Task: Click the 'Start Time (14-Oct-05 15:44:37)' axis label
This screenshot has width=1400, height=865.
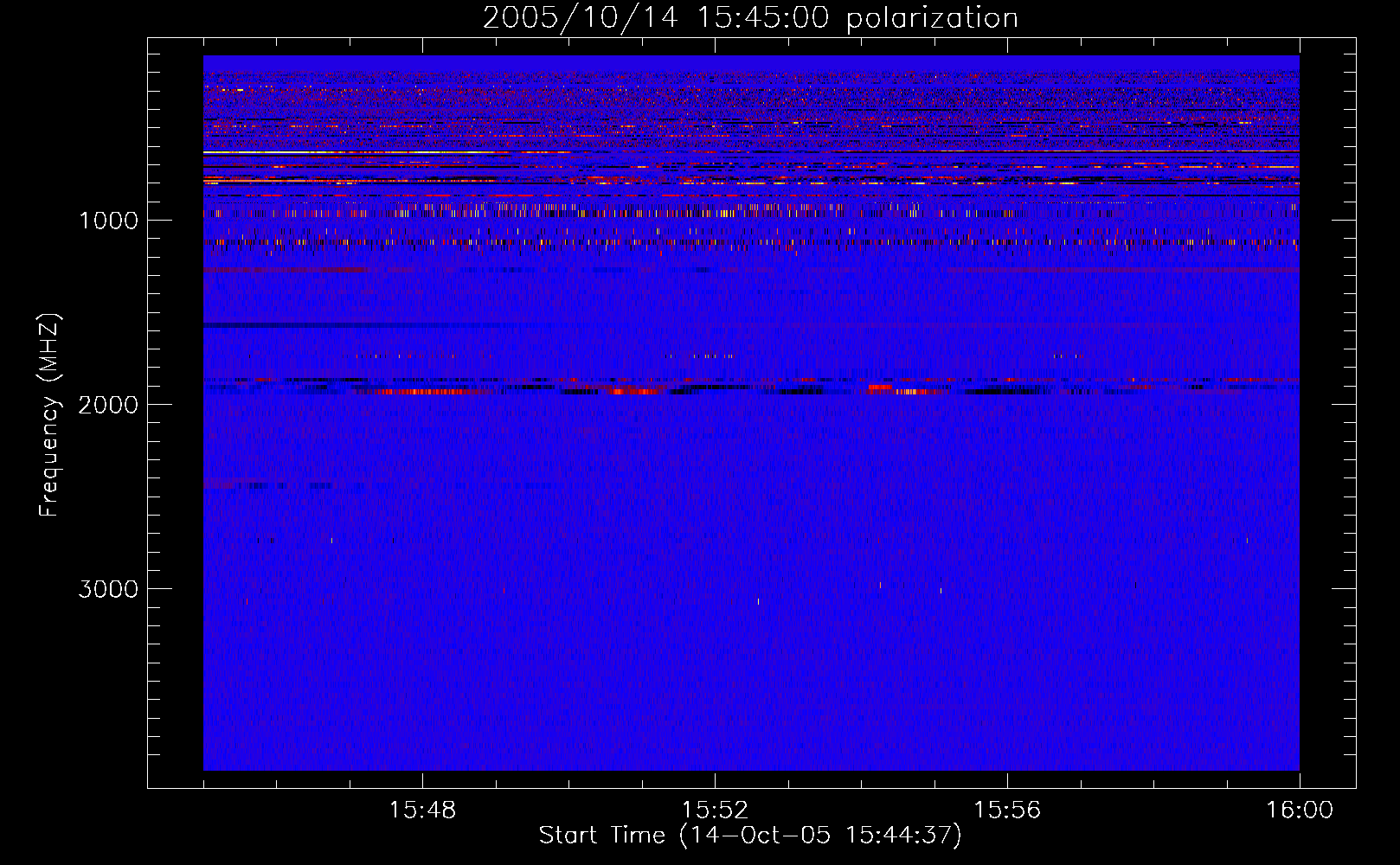Action: (750, 836)
